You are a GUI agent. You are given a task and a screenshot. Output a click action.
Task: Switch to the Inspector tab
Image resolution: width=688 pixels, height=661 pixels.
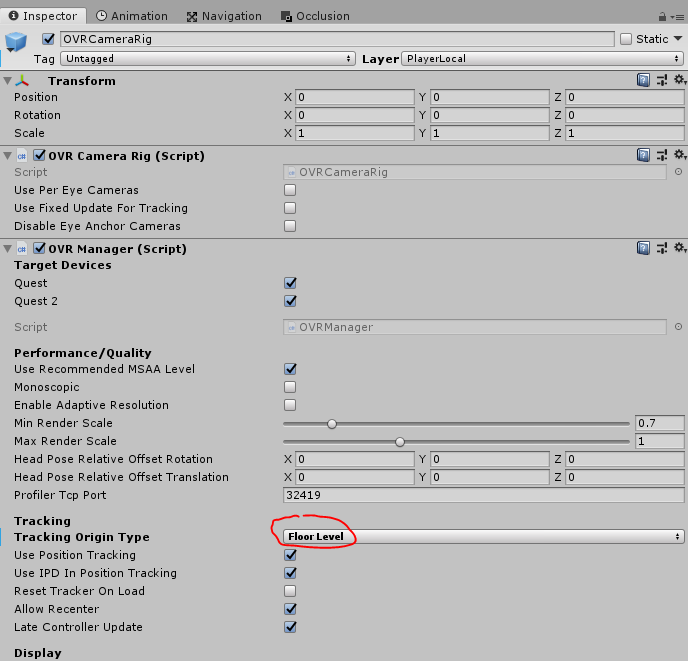coord(43,16)
